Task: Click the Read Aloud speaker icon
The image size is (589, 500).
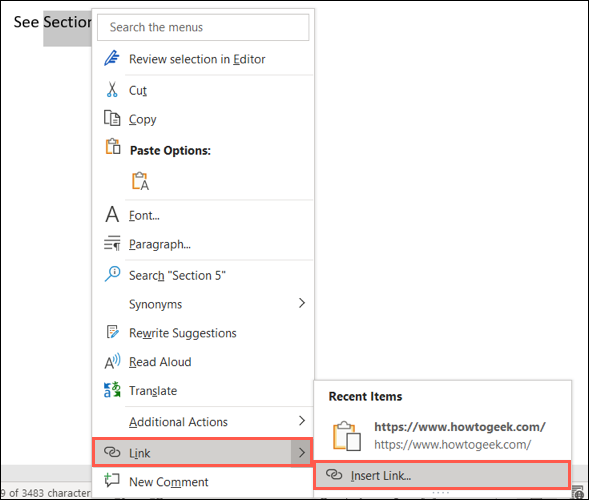Action: pyautogui.click(x=112, y=361)
